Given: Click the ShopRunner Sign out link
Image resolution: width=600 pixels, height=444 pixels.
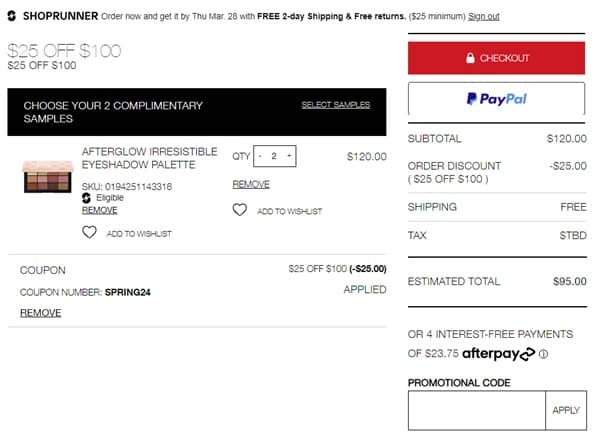Looking at the screenshot, I should click(483, 17).
